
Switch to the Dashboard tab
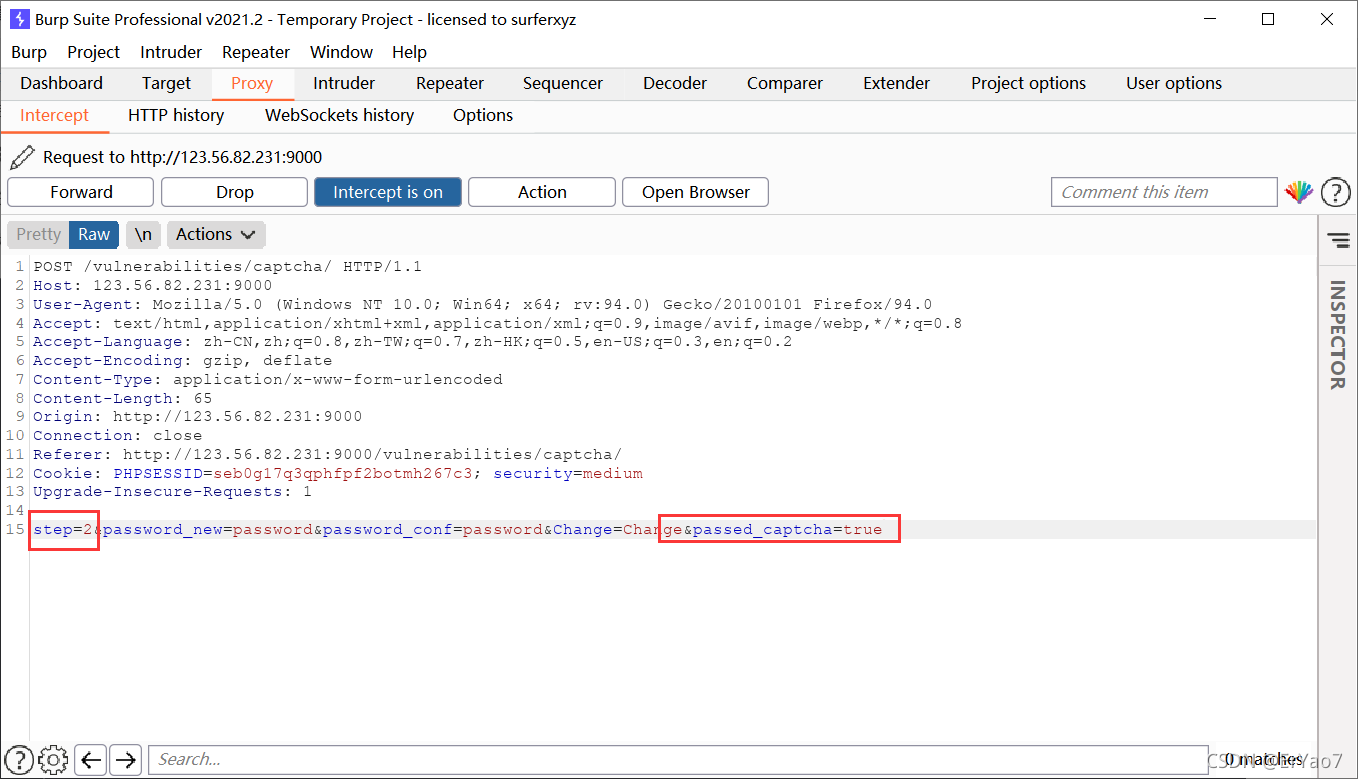[61, 83]
